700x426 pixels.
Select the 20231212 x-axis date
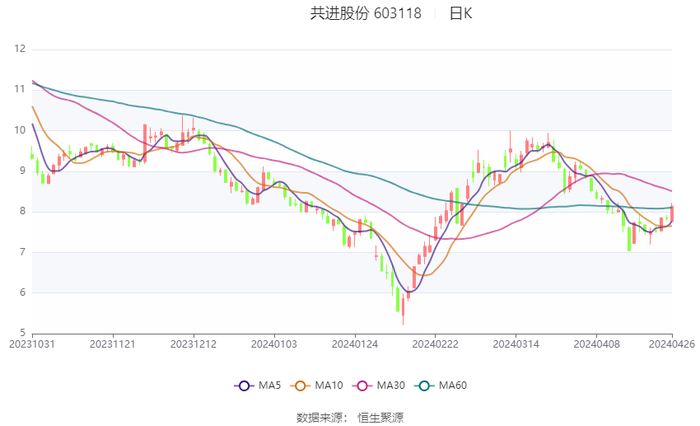click(x=193, y=342)
